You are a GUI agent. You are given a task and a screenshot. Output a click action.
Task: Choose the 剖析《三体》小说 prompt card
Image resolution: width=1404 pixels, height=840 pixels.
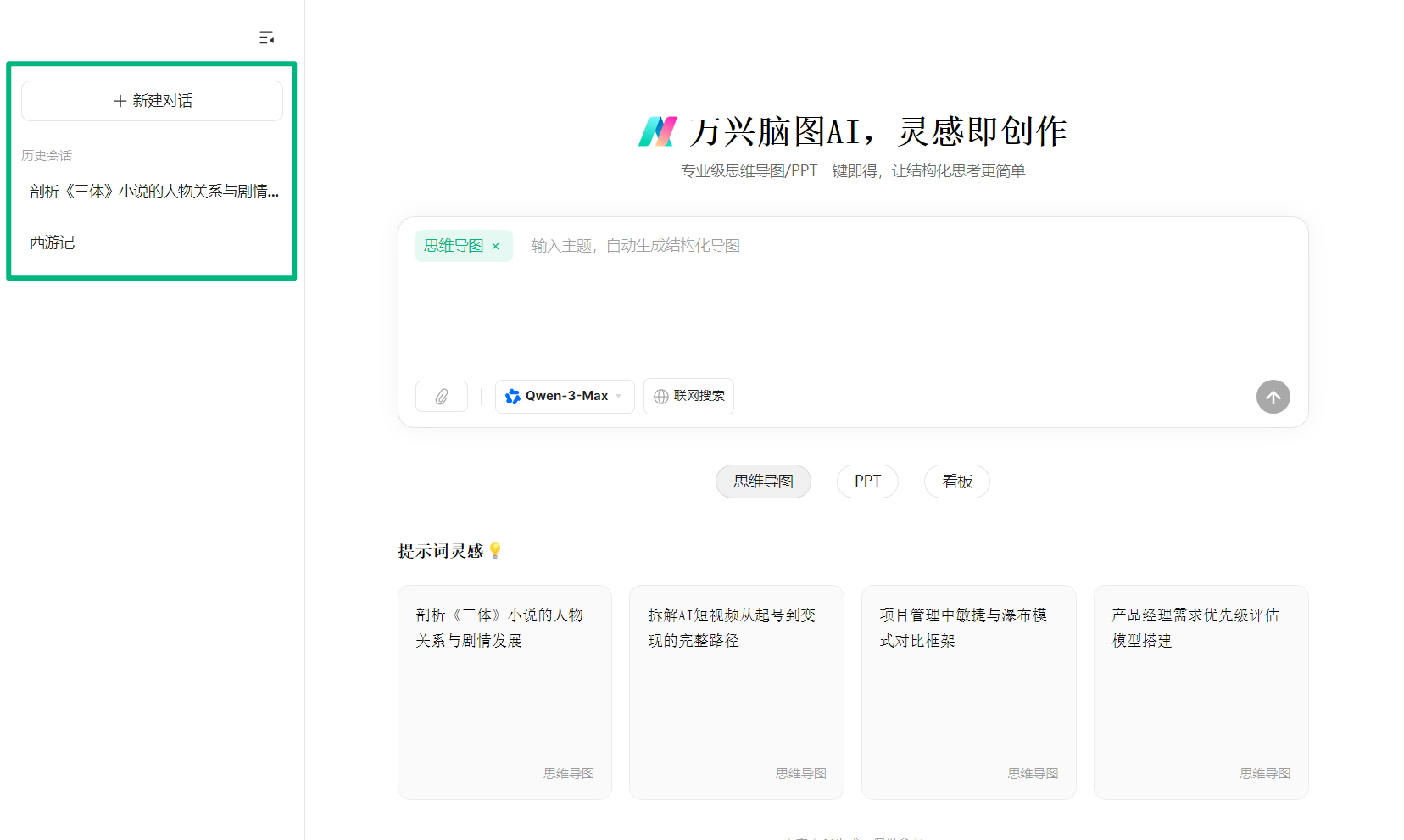504,693
